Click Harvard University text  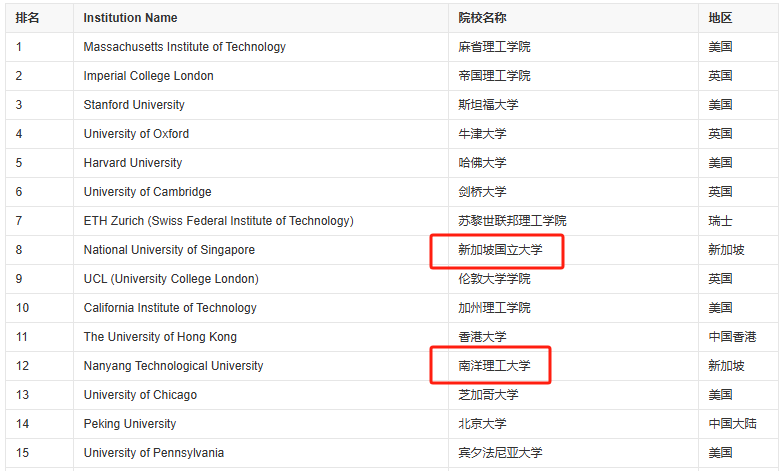(x=133, y=163)
